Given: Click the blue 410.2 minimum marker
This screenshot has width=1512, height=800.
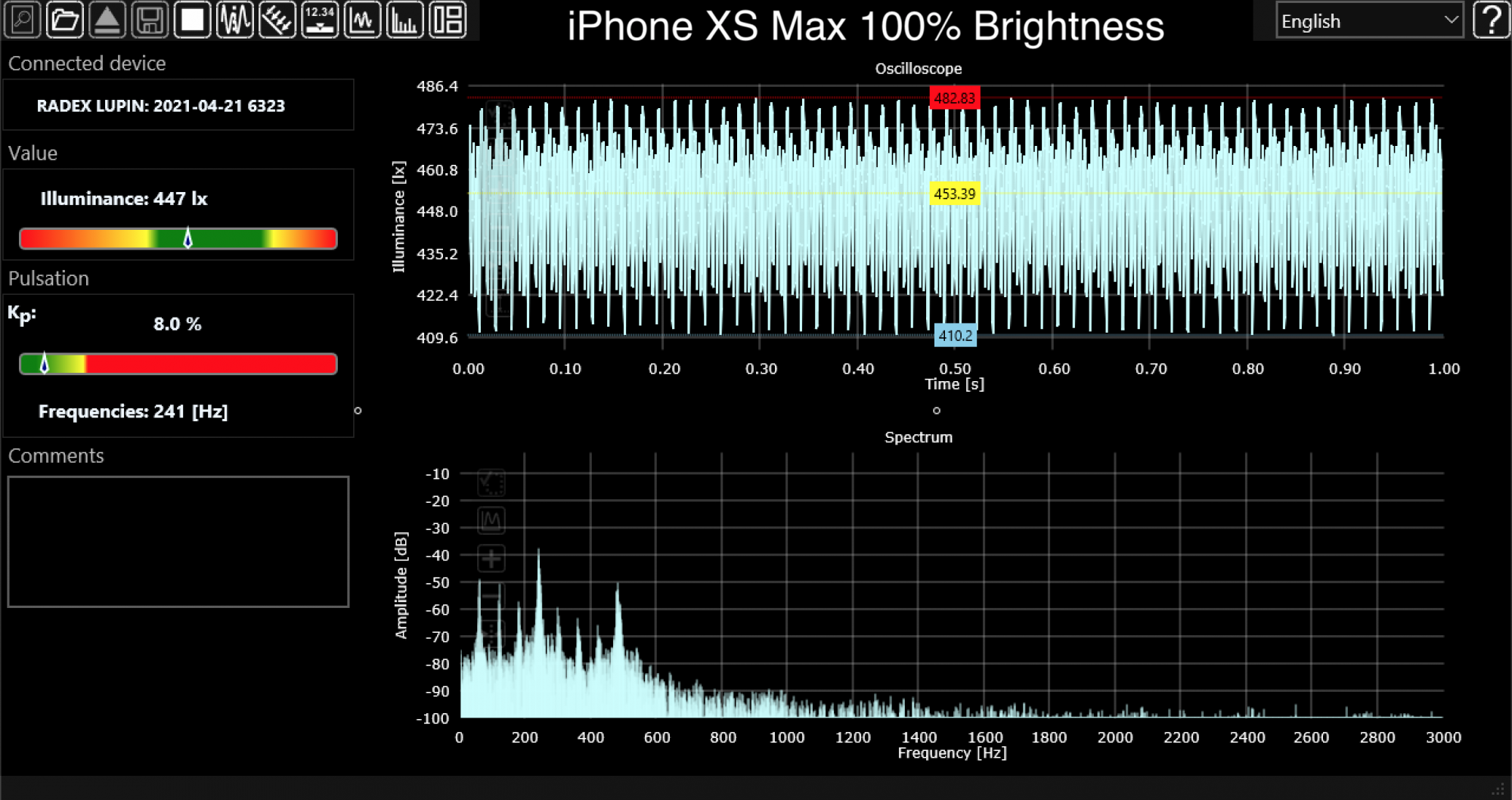Looking at the screenshot, I should point(955,336).
